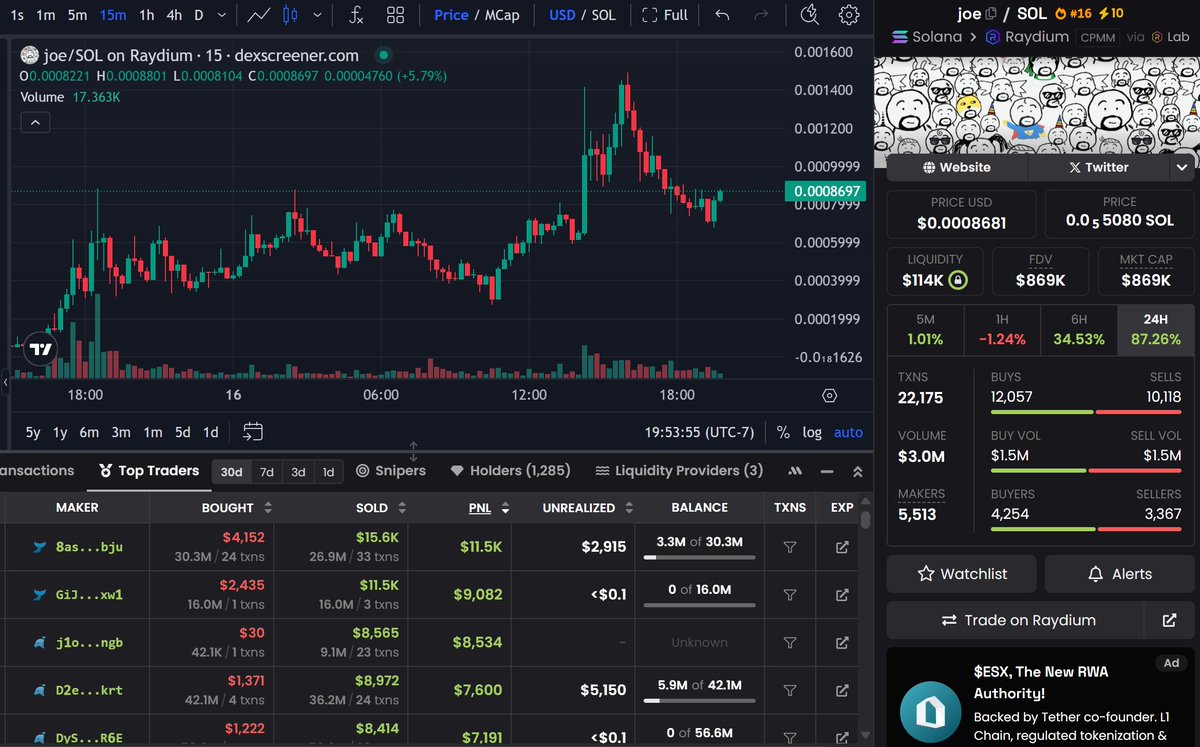The width and height of the screenshot is (1200, 747).
Task: Maximize the bottom panel with double chevron
Action: 857,471
